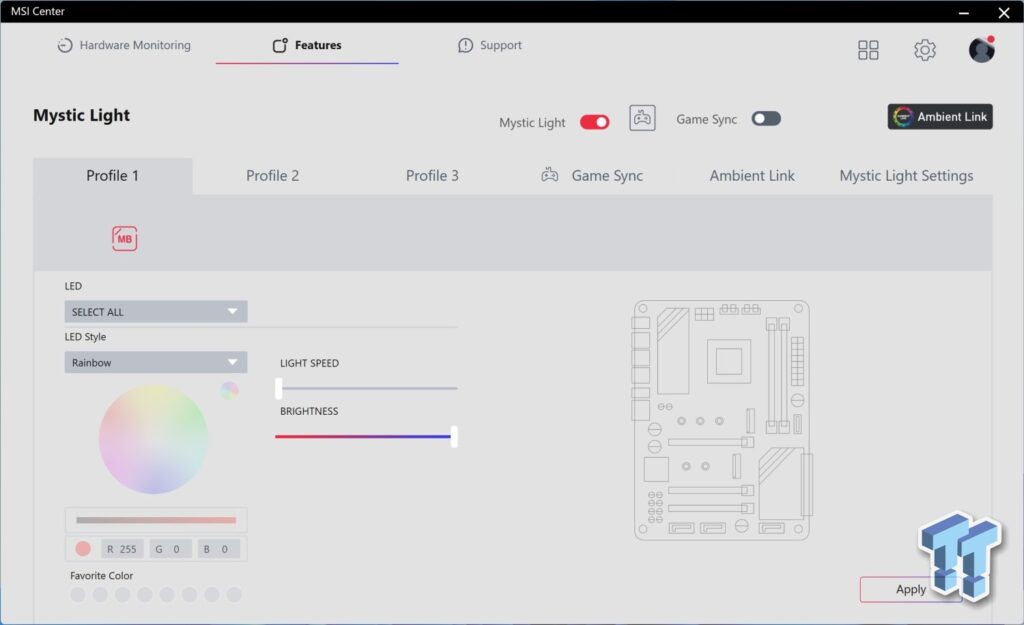Select the Profile 1 tab

[112, 176]
